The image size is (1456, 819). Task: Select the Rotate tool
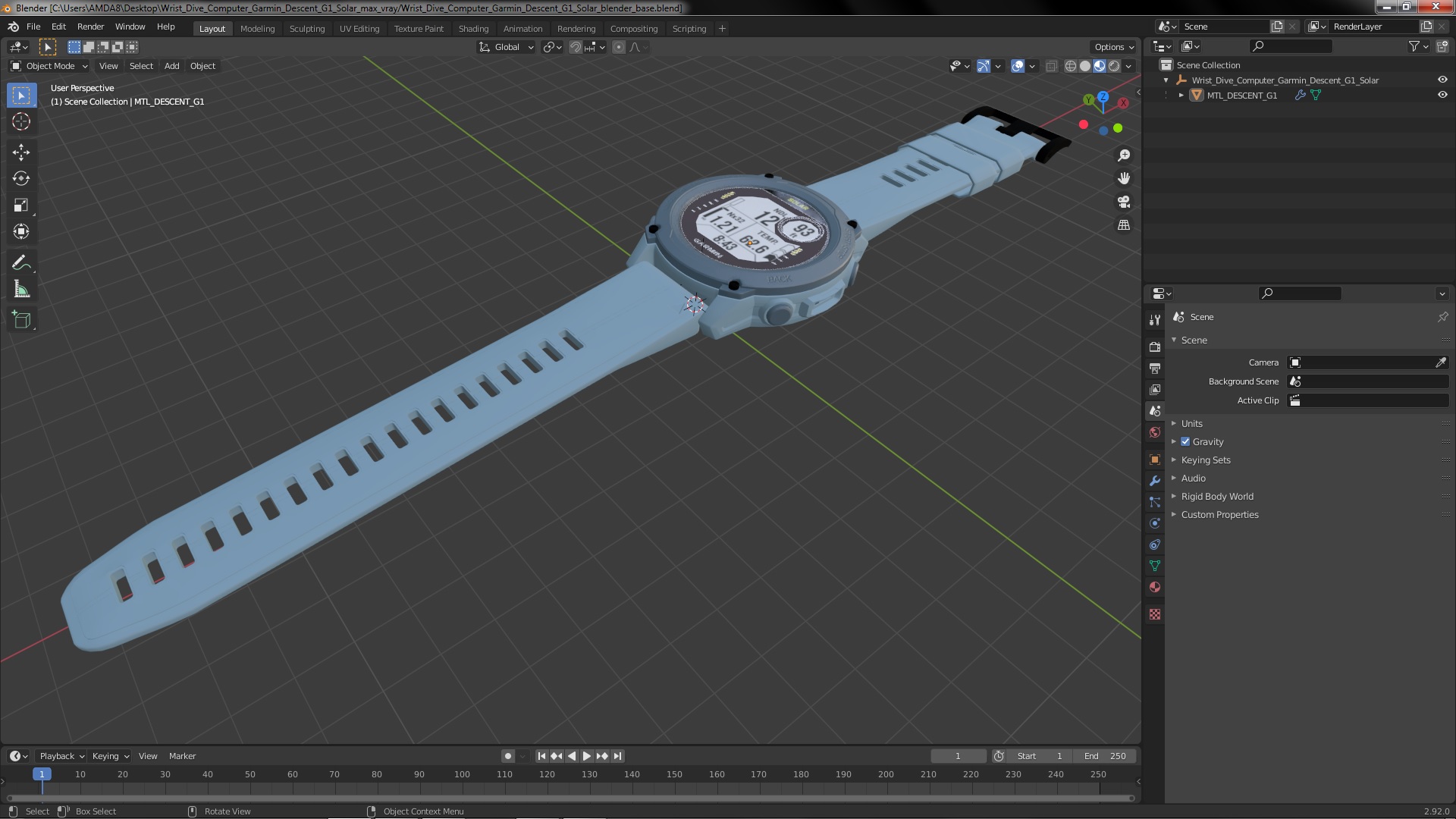(x=21, y=179)
